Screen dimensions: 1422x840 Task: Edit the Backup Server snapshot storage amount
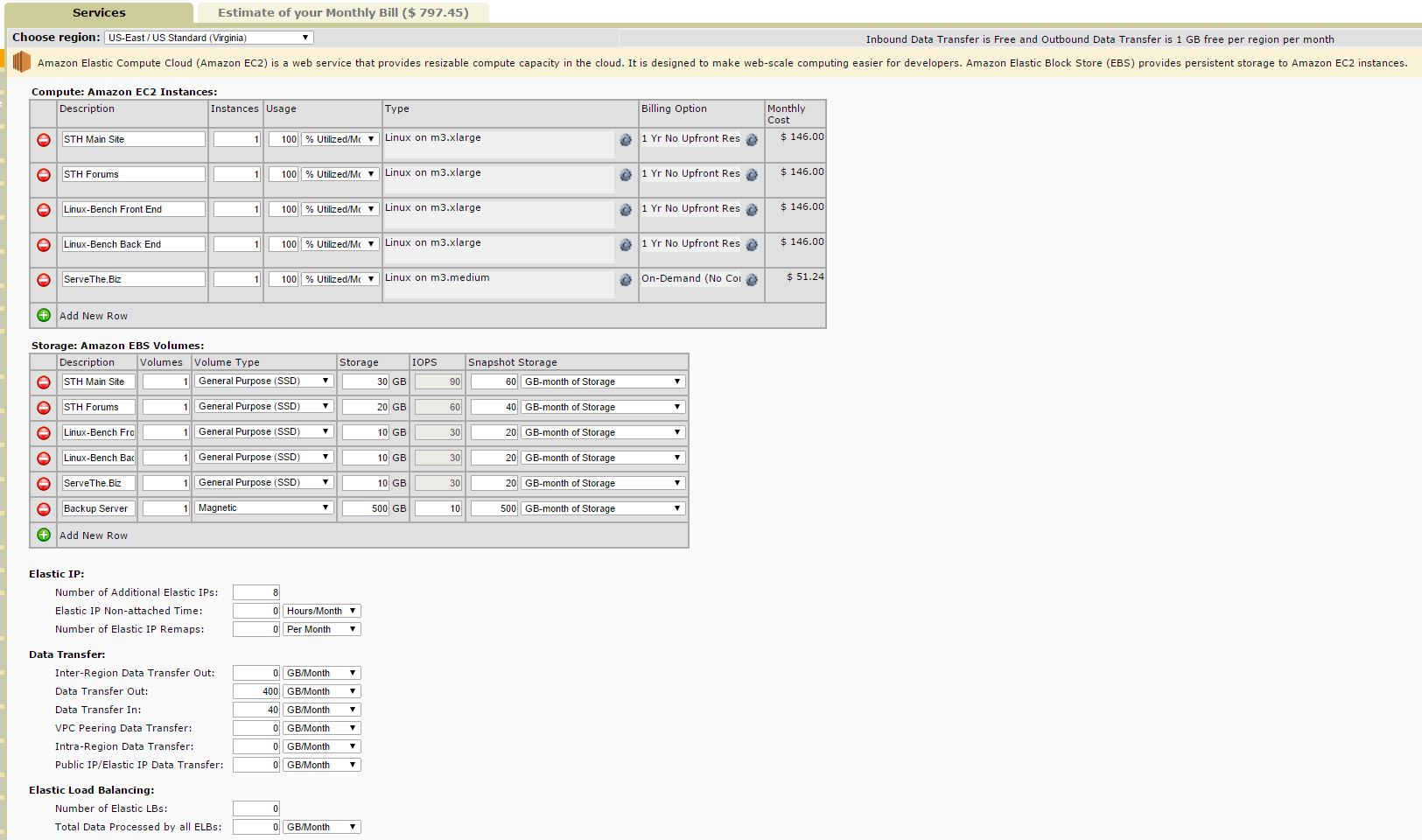[494, 508]
